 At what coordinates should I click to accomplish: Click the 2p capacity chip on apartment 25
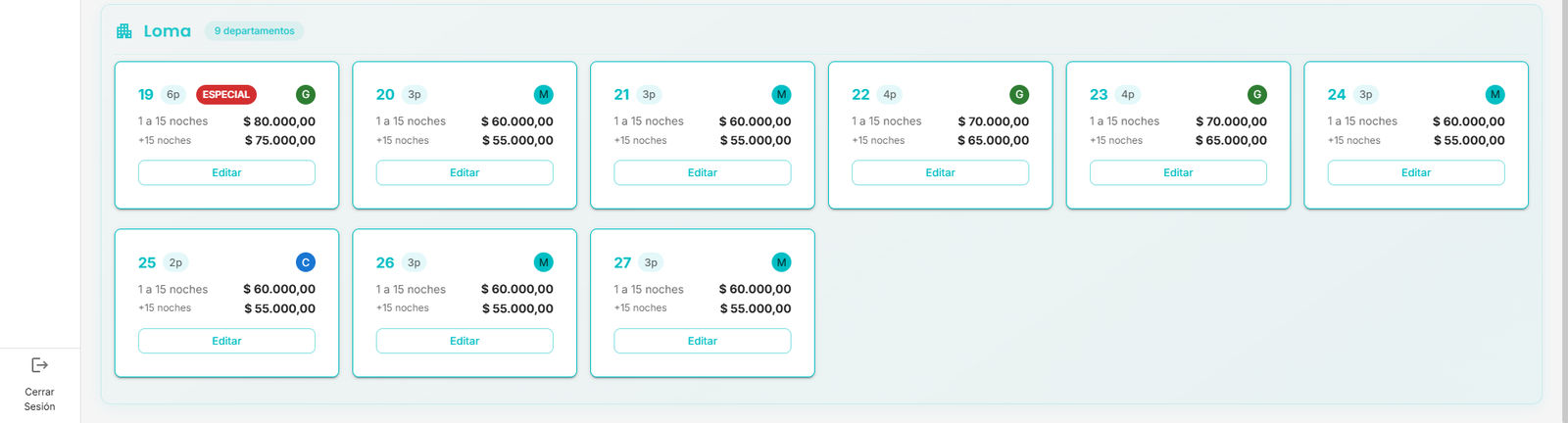click(175, 262)
